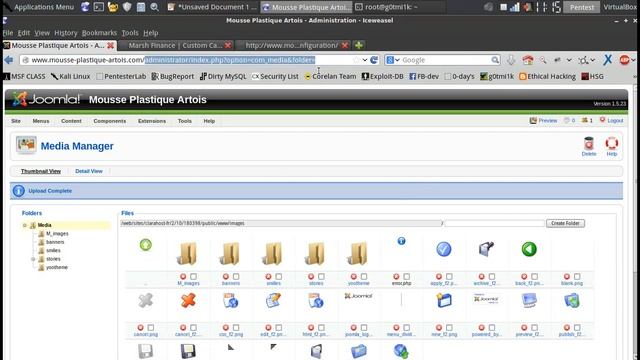Tick the checkbox for yootheme folder
The height and width of the screenshot is (360, 640).
pos(364,277)
